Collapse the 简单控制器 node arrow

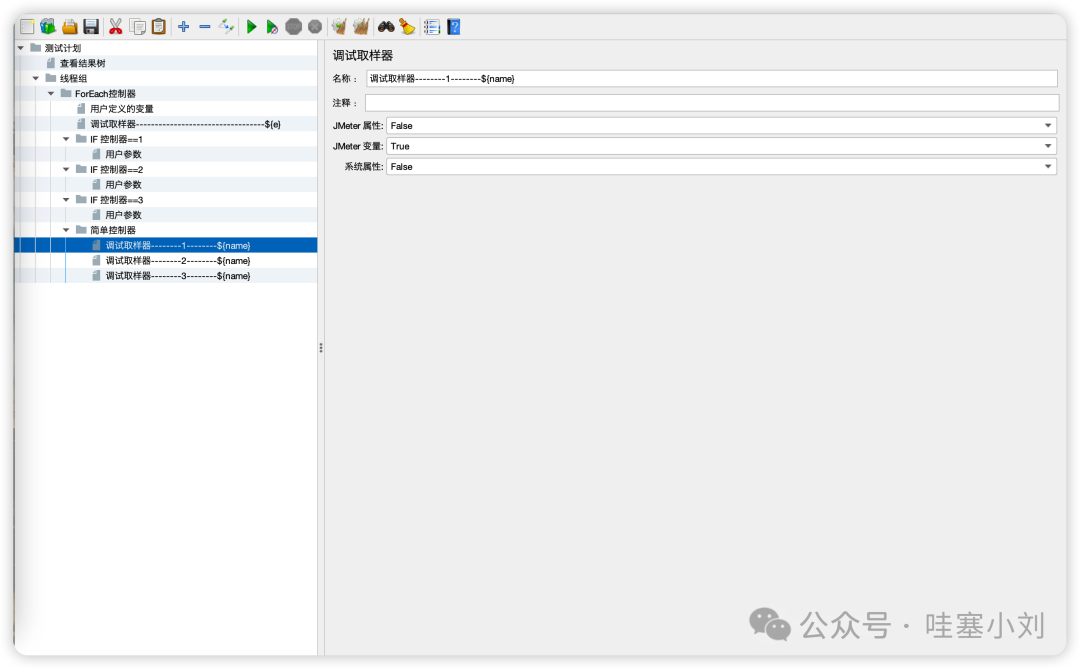click(x=66, y=230)
